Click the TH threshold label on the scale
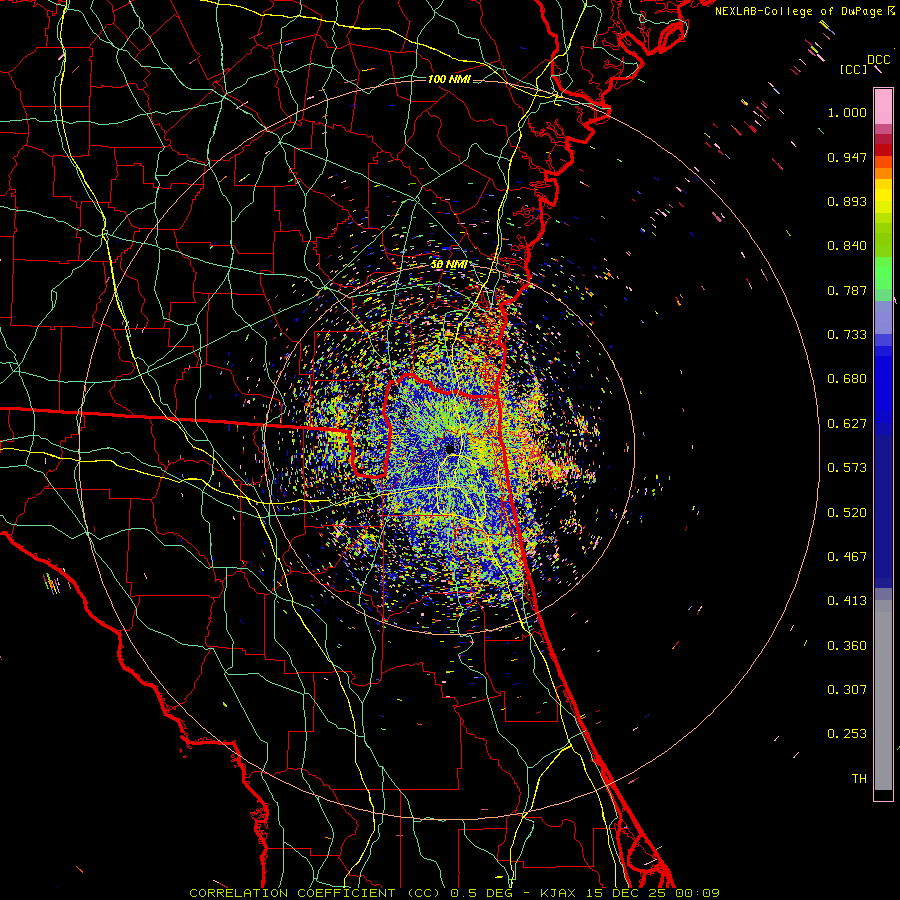Screen dimensions: 900x900 [859, 779]
